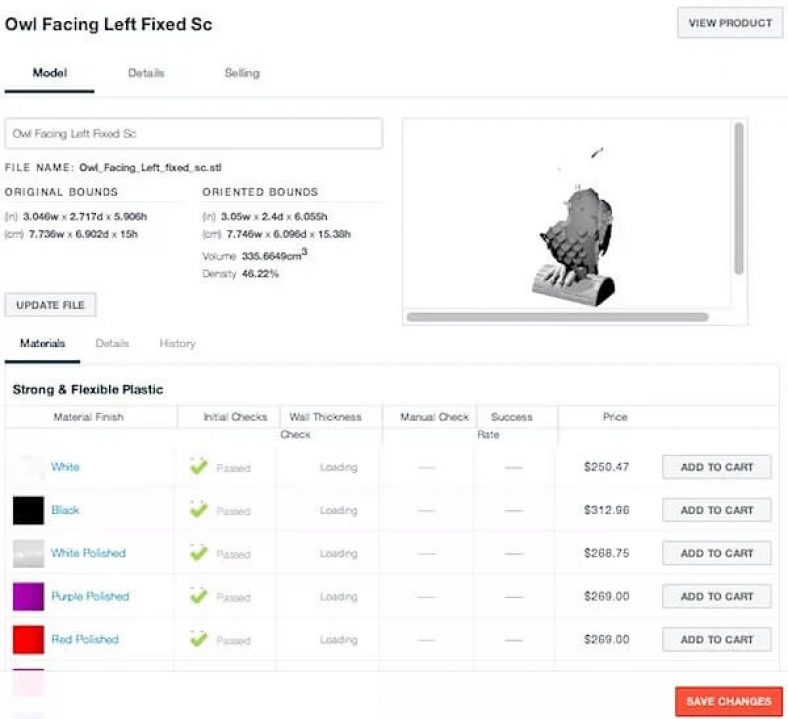This screenshot has width=788, height=719.
Task: Select the red color swatch
Action: tap(28, 640)
